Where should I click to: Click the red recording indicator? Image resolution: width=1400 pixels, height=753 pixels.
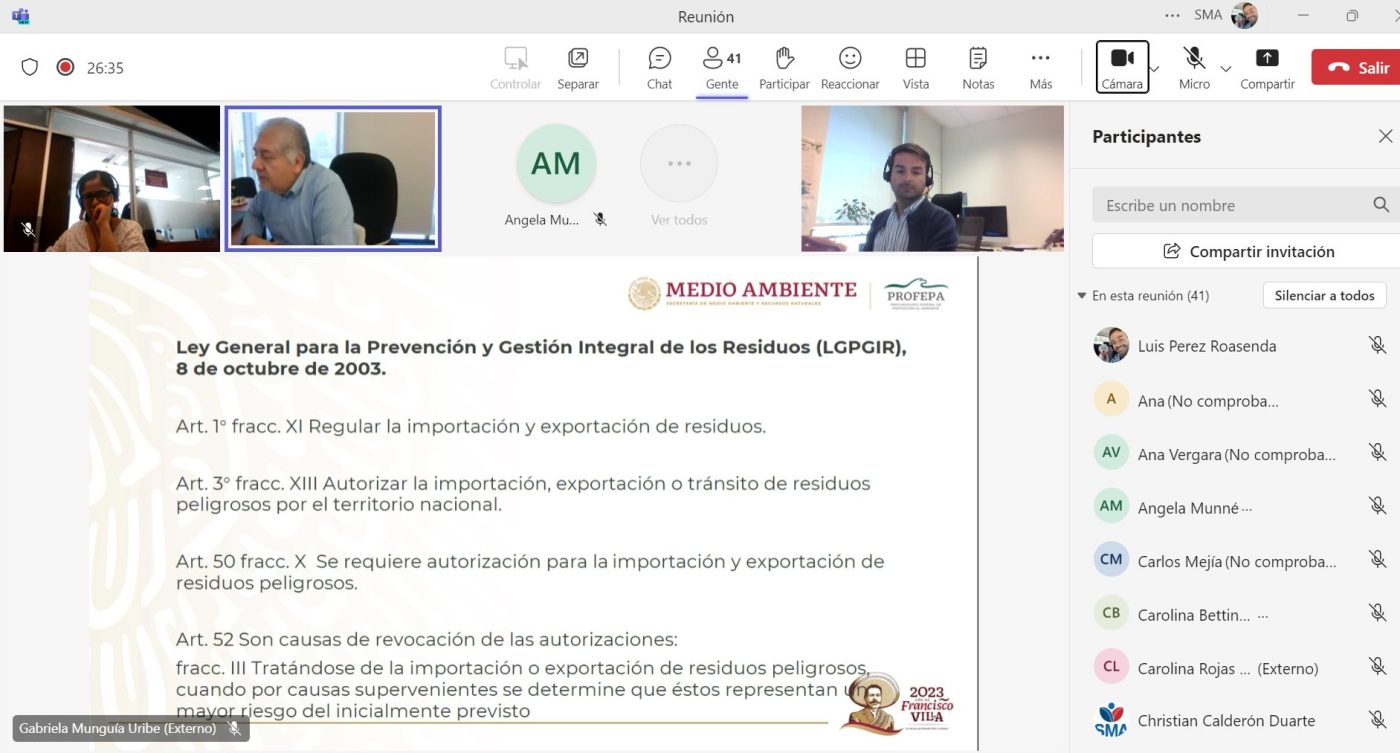pyautogui.click(x=65, y=67)
